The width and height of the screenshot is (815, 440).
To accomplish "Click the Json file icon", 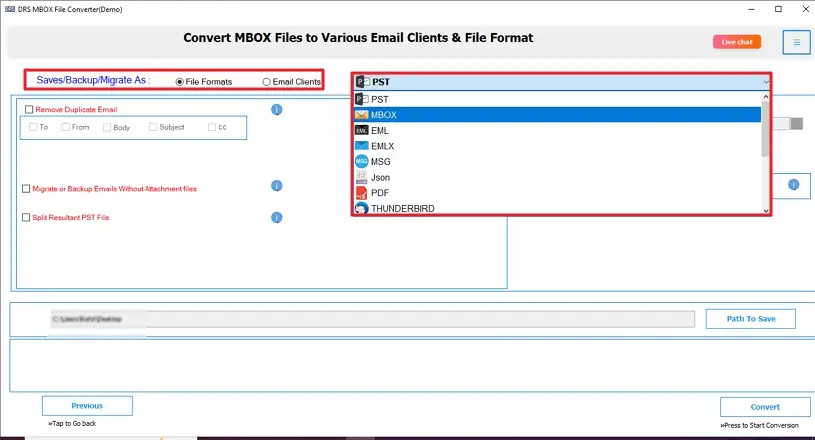I will click(x=362, y=177).
